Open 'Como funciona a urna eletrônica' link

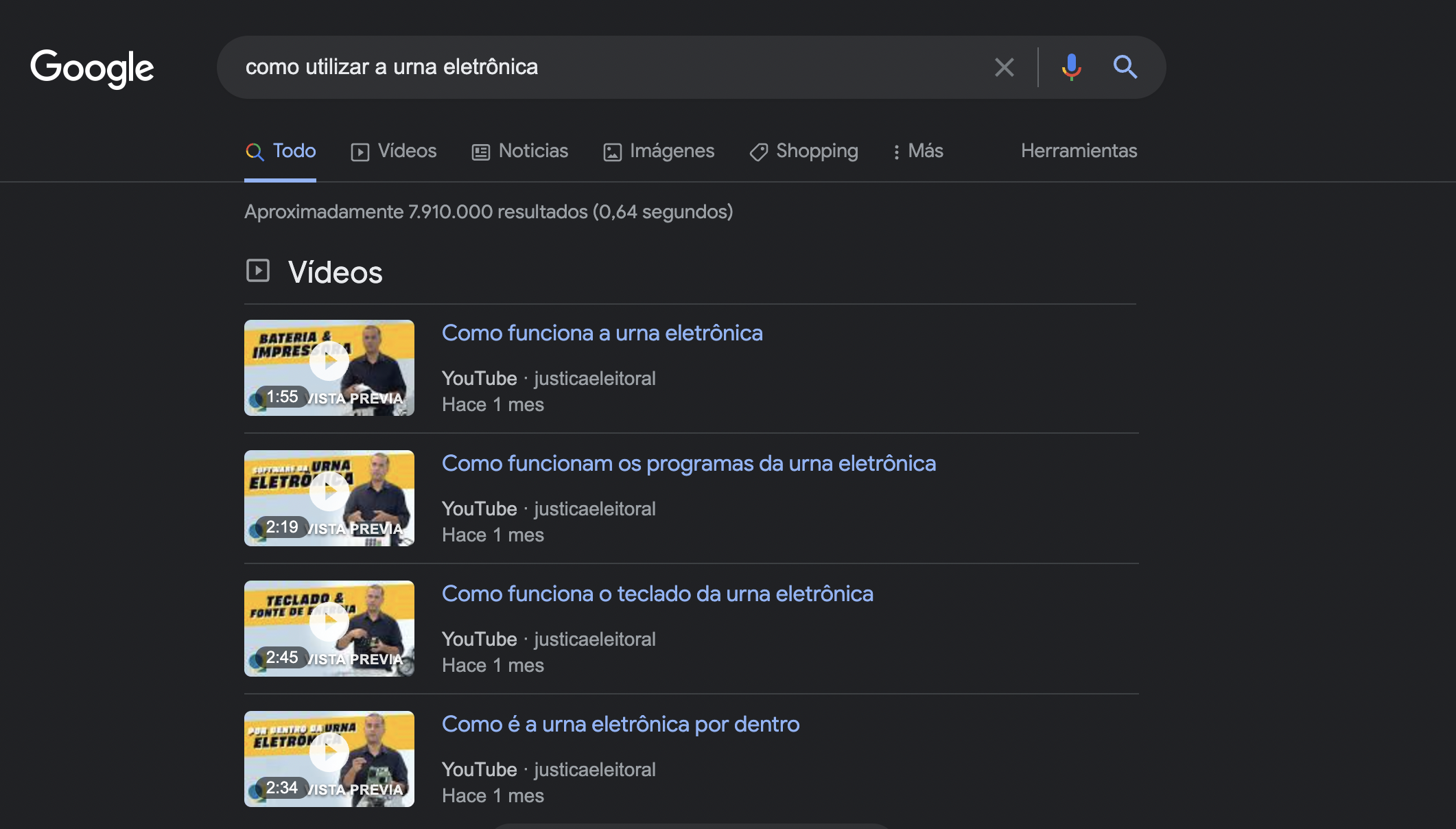(x=602, y=334)
